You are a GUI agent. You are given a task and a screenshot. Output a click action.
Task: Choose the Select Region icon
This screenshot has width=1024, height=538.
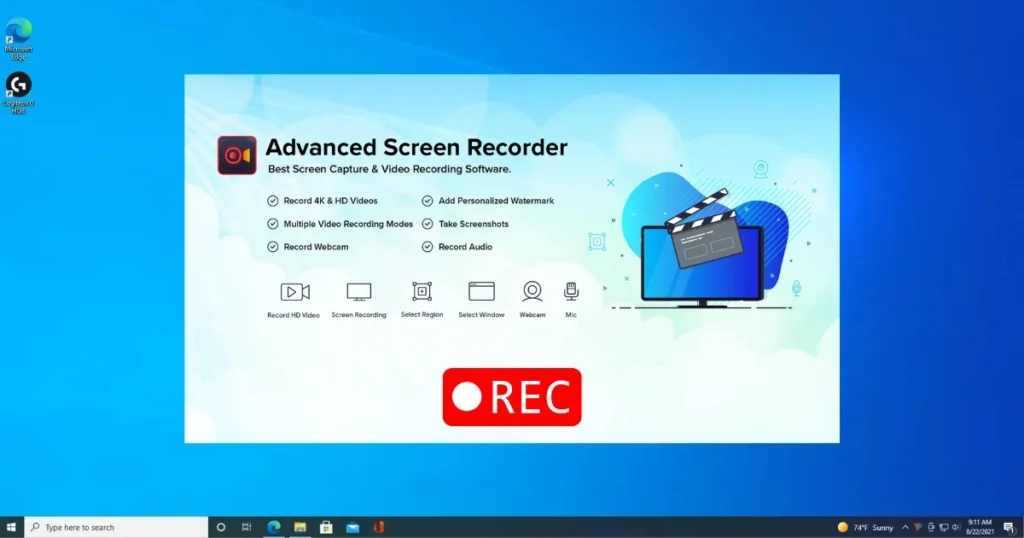[422, 291]
